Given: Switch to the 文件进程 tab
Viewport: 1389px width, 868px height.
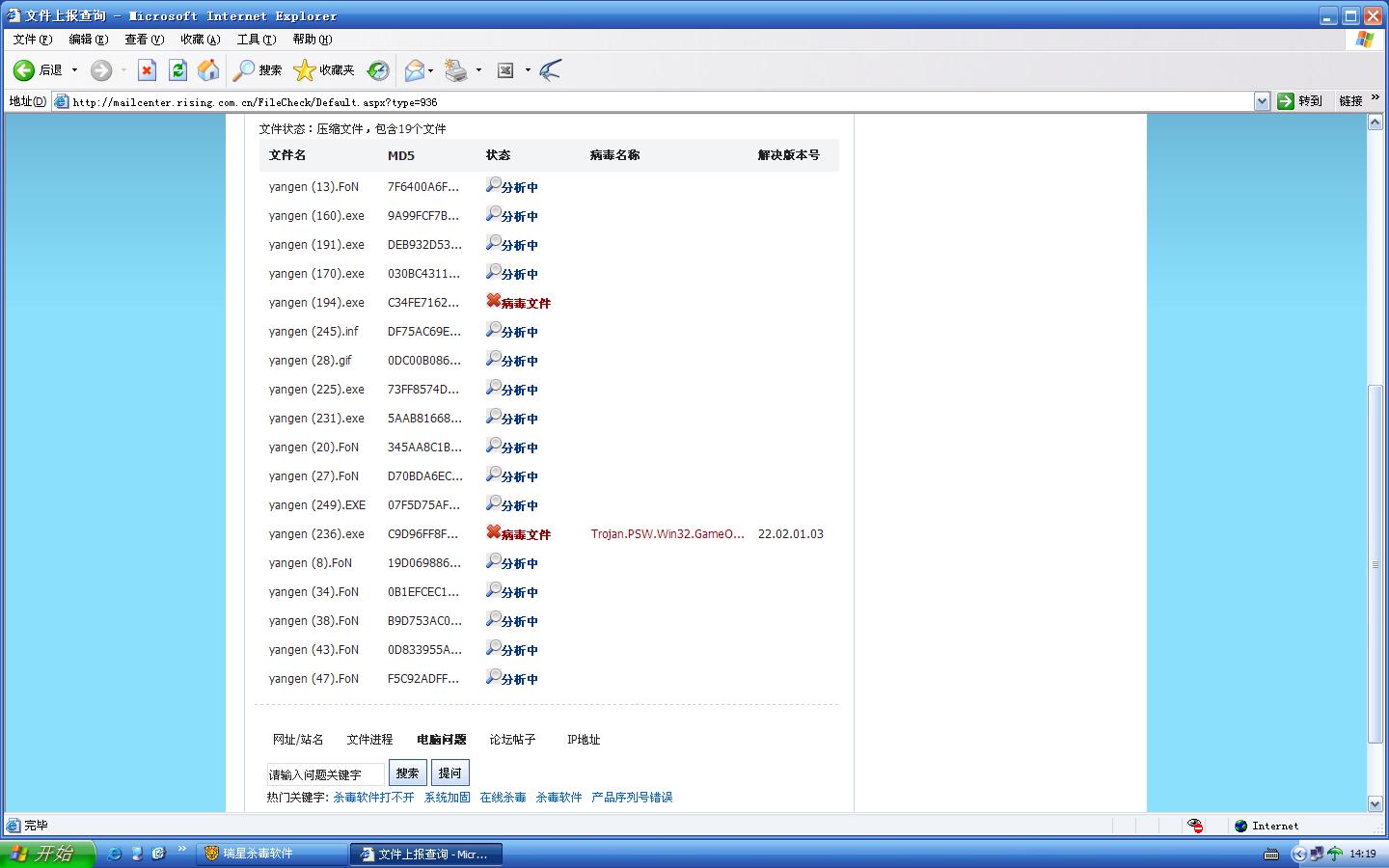Looking at the screenshot, I should pos(369,740).
